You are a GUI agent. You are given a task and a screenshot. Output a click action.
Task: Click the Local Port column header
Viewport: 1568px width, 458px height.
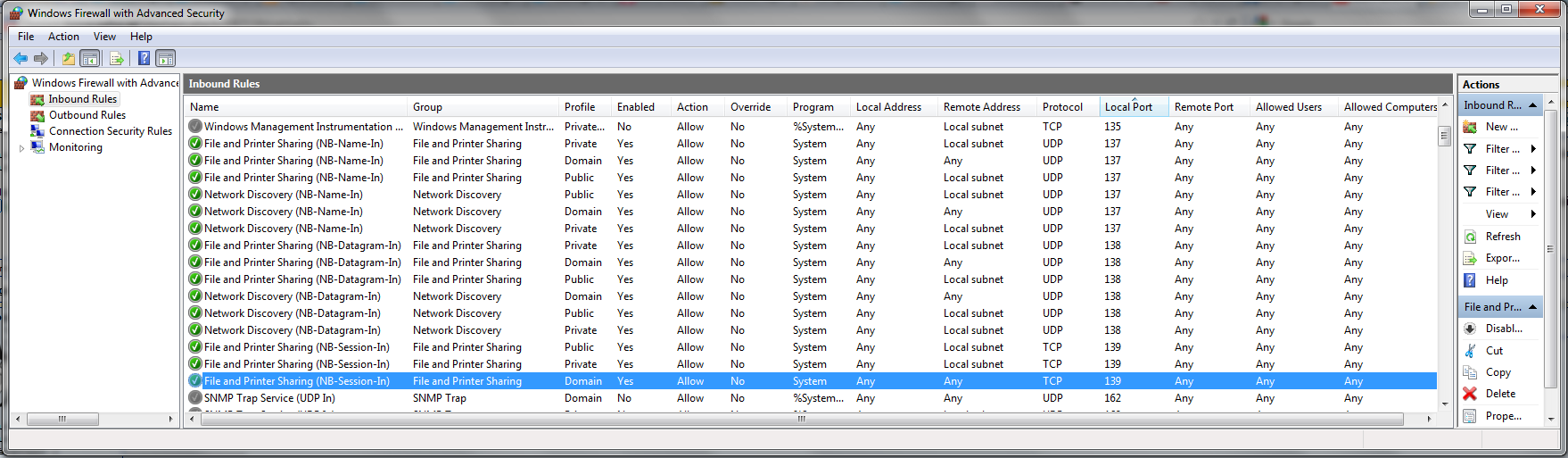[x=1134, y=107]
